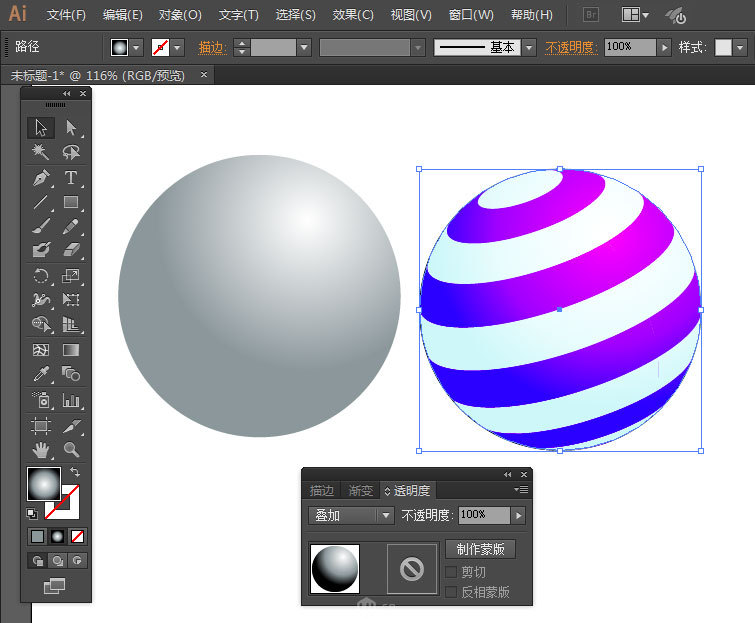755x623 pixels.
Task: Enable the 剪切 clip checkbox
Action: [451, 571]
